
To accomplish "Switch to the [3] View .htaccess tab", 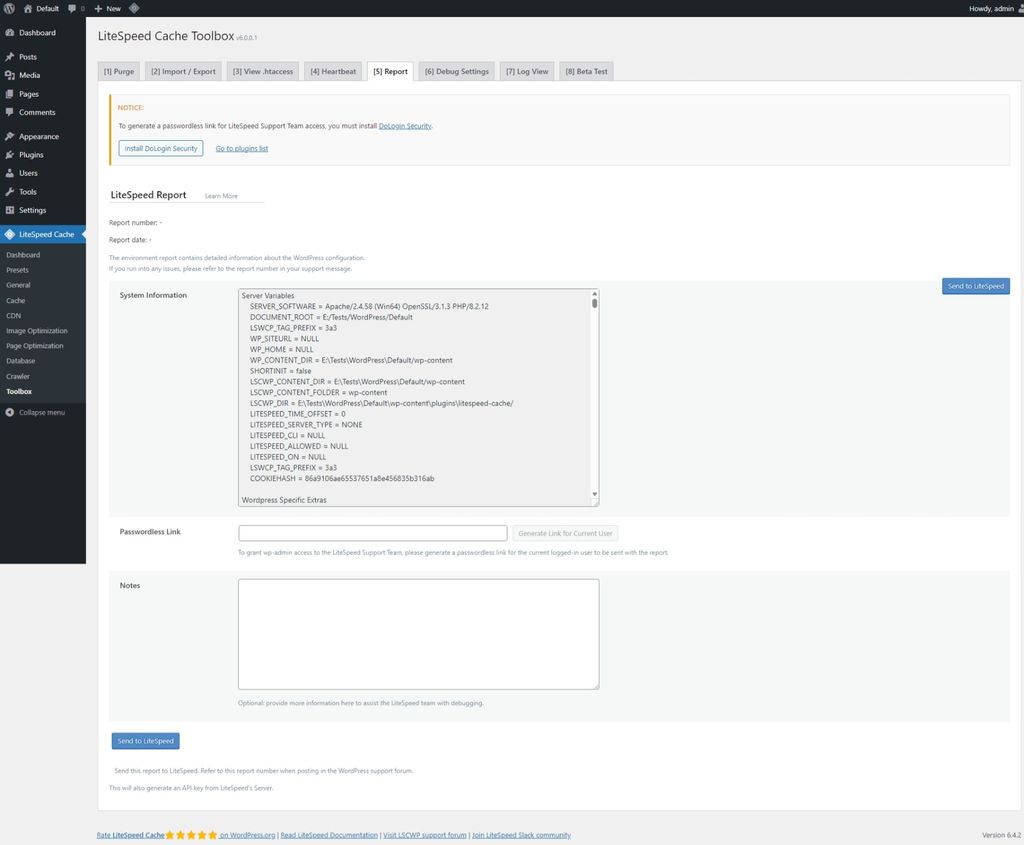I will coord(263,71).
